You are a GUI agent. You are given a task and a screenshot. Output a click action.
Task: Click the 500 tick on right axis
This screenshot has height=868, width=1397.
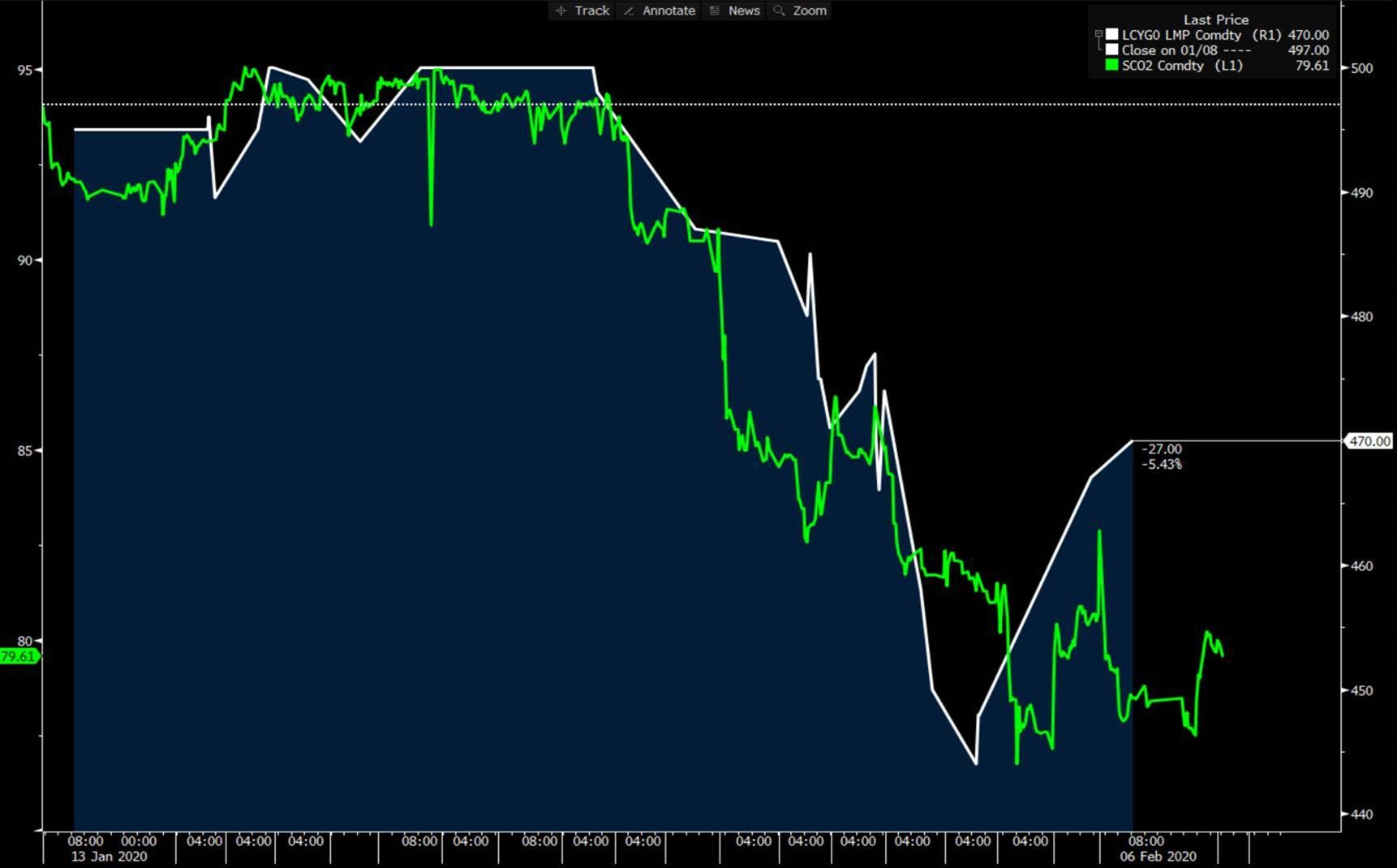(x=1361, y=68)
